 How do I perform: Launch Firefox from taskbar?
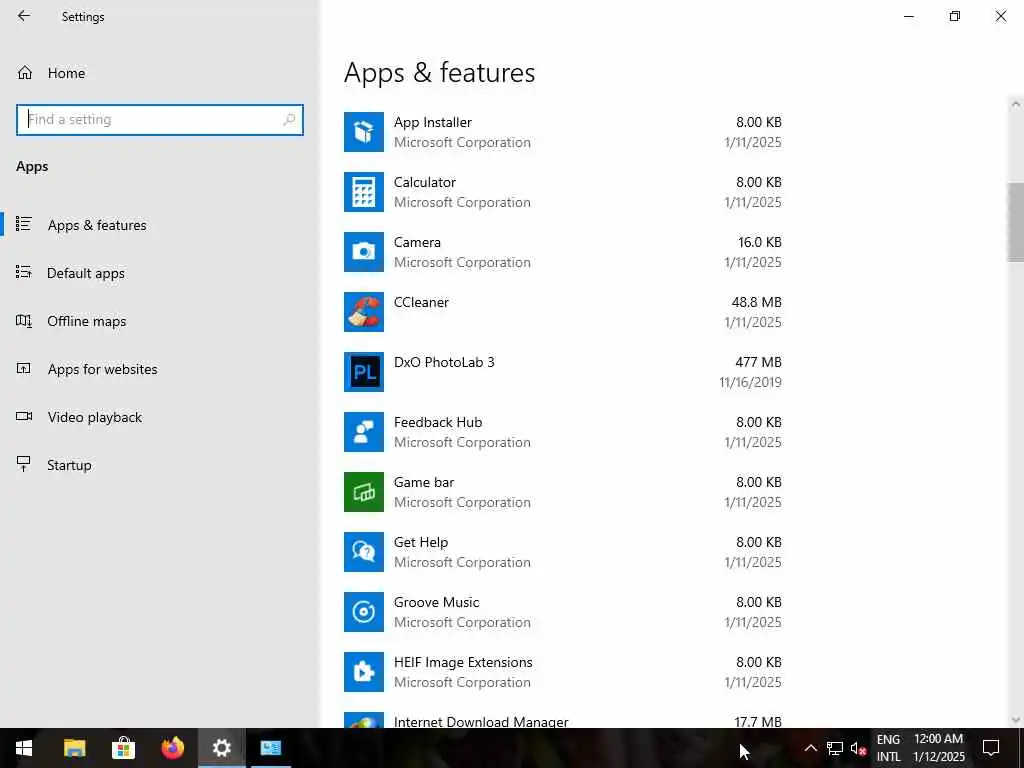[172, 748]
